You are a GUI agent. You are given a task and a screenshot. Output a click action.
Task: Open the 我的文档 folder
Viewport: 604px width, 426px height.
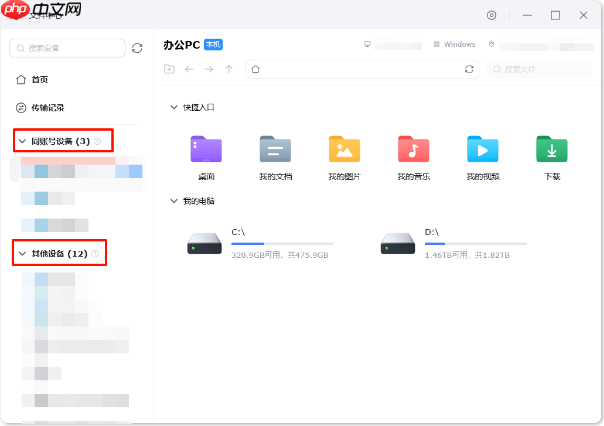coord(275,158)
